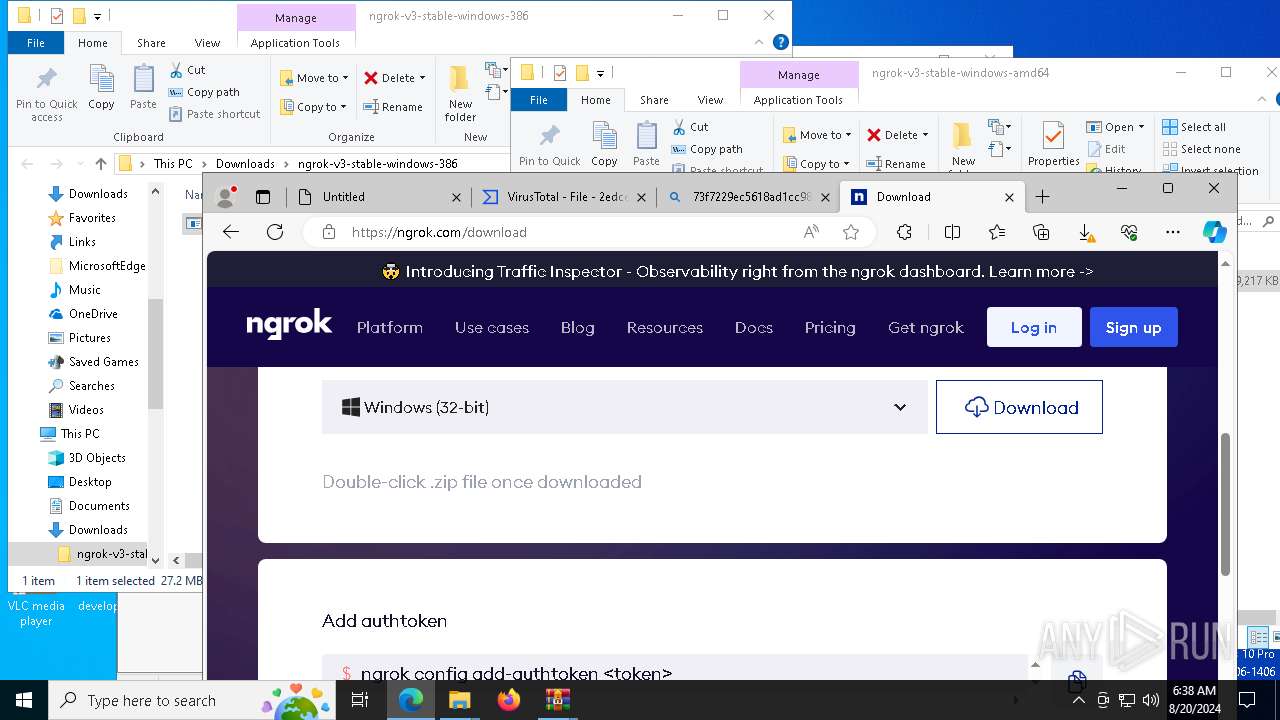Click Pin to Quick access in 386 window
1280x720 pixels.
pos(46,94)
